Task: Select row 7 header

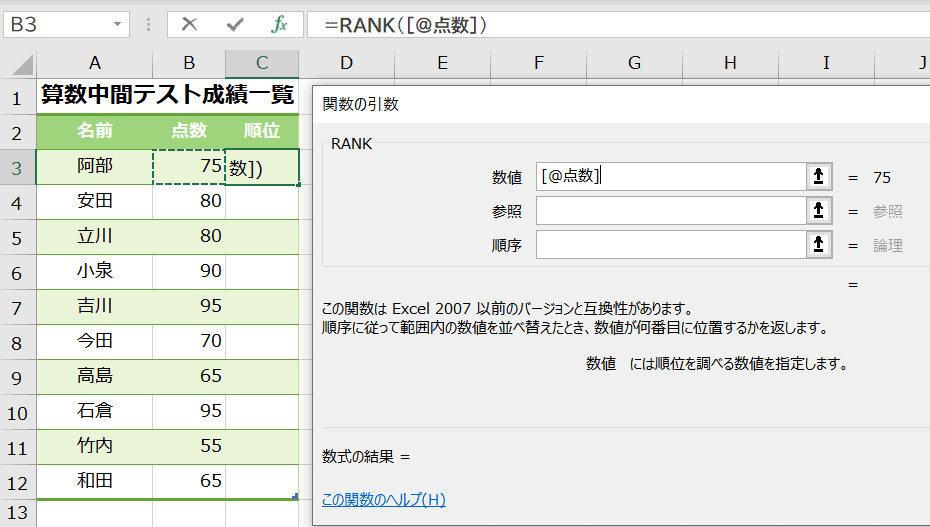Action: point(17,307)
